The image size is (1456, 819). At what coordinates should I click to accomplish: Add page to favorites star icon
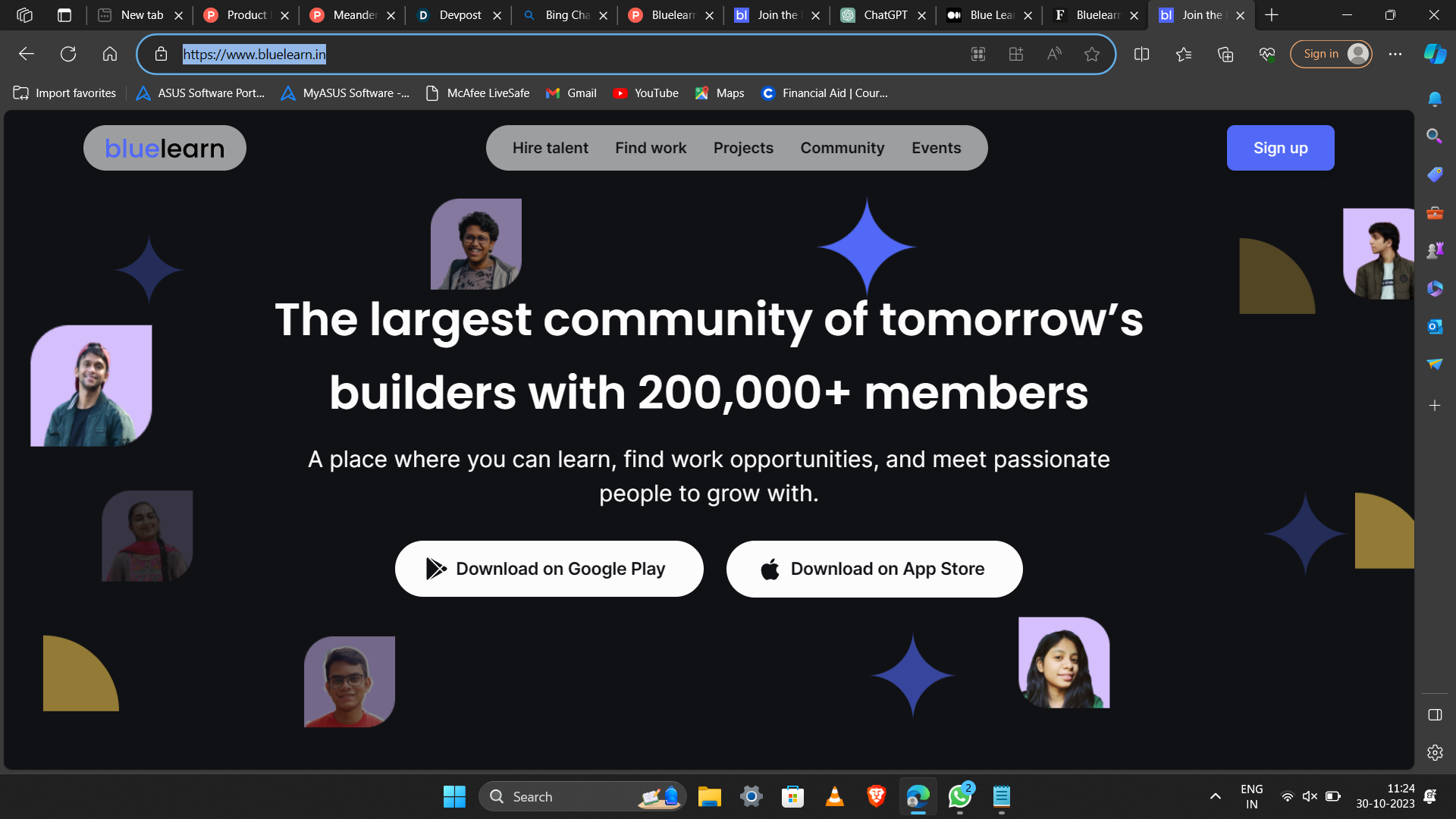(x=1092, y=54)
